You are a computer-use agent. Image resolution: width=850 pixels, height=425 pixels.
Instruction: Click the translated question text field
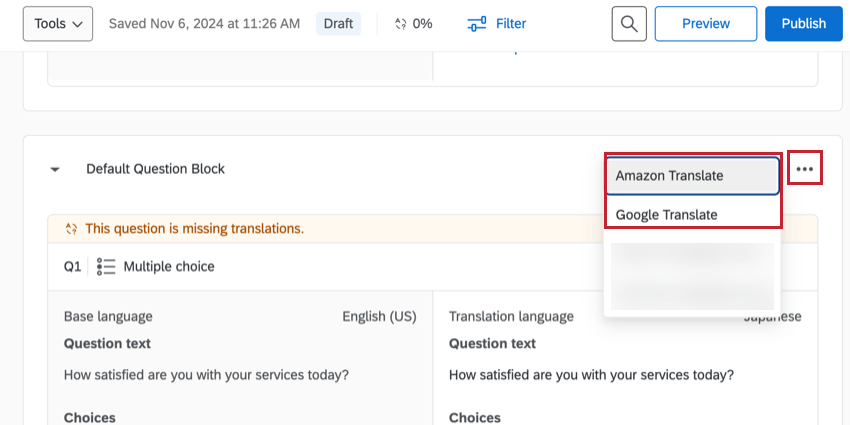pos(591,376)
